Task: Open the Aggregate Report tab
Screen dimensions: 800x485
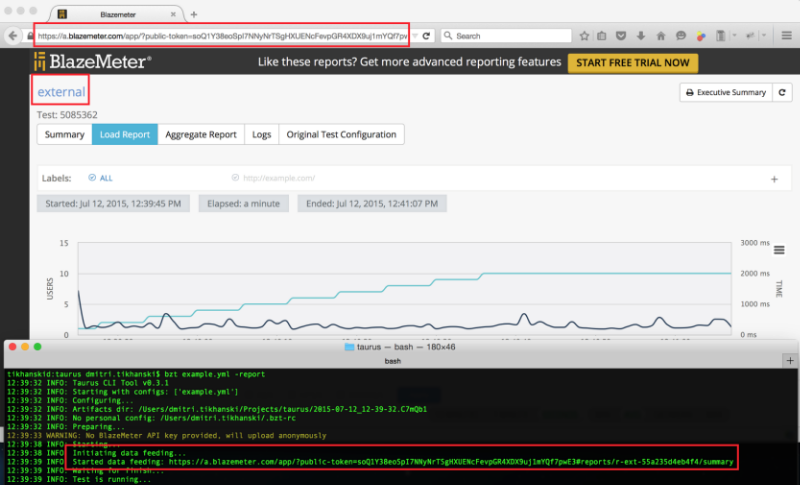Action: click(x=201, y=134)
